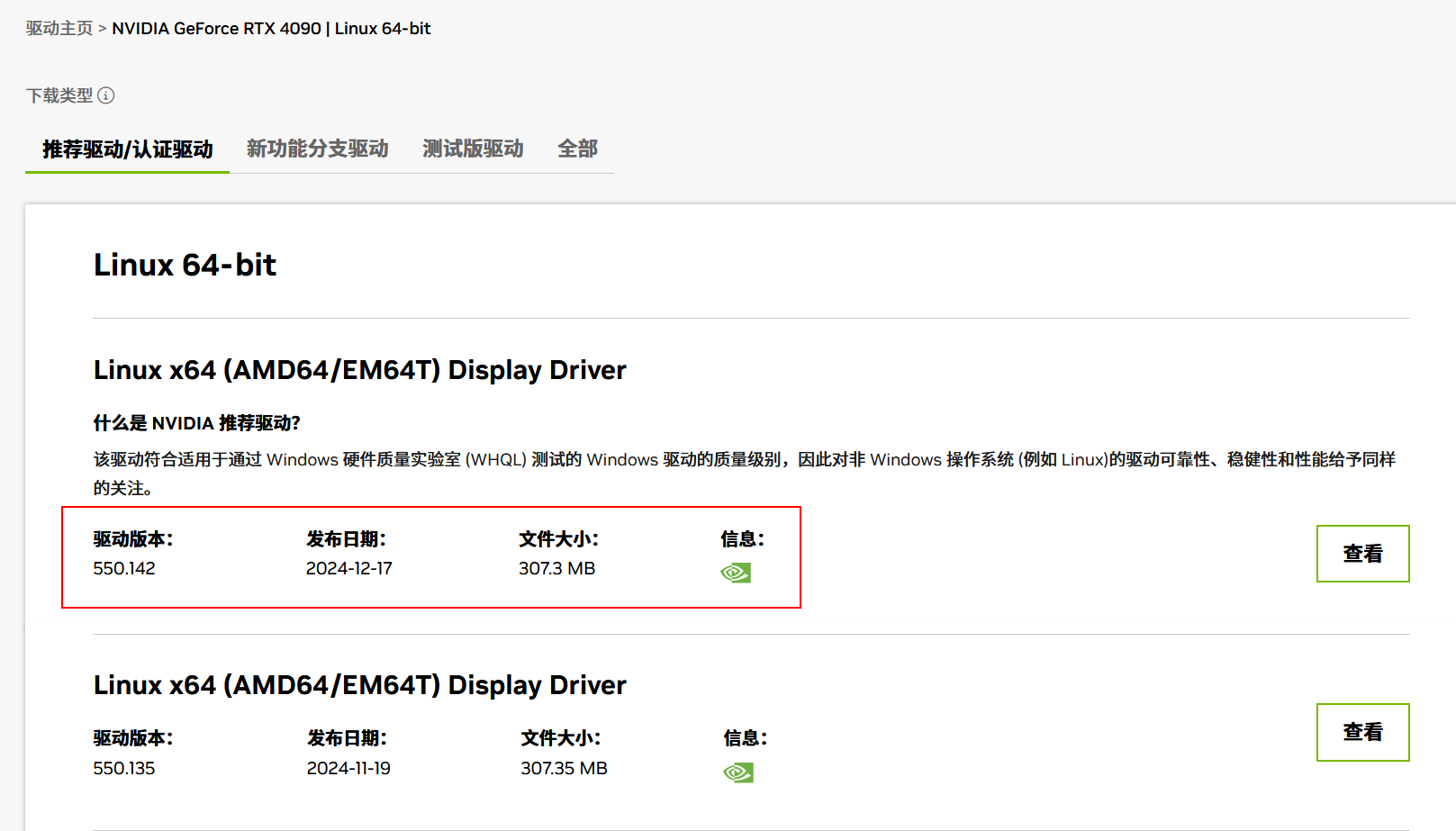Viewport: 1456px width, 831px height.
Task: Show the 全部 drivers tab
Action: (x=577, y=149)
